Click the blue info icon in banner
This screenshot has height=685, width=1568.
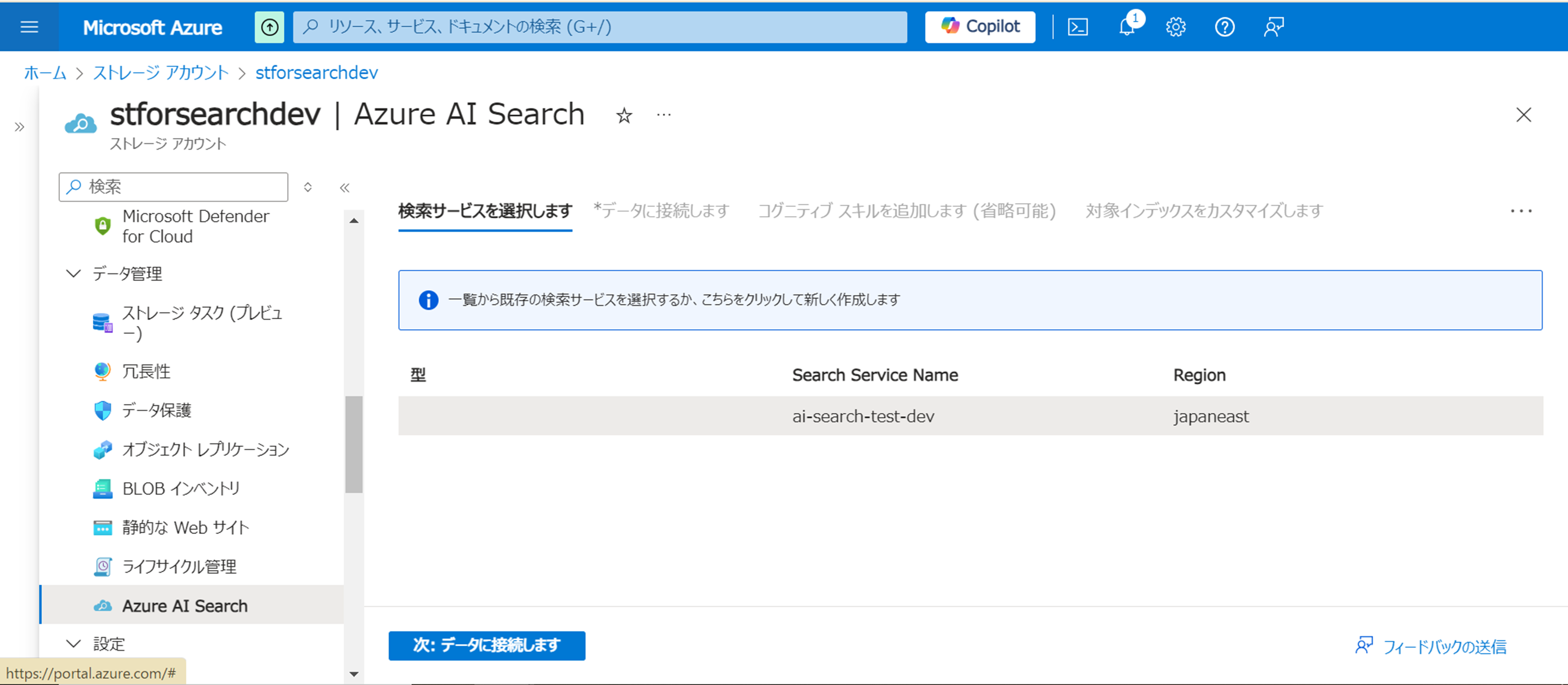pyautogui.click(x=428, y=300)
